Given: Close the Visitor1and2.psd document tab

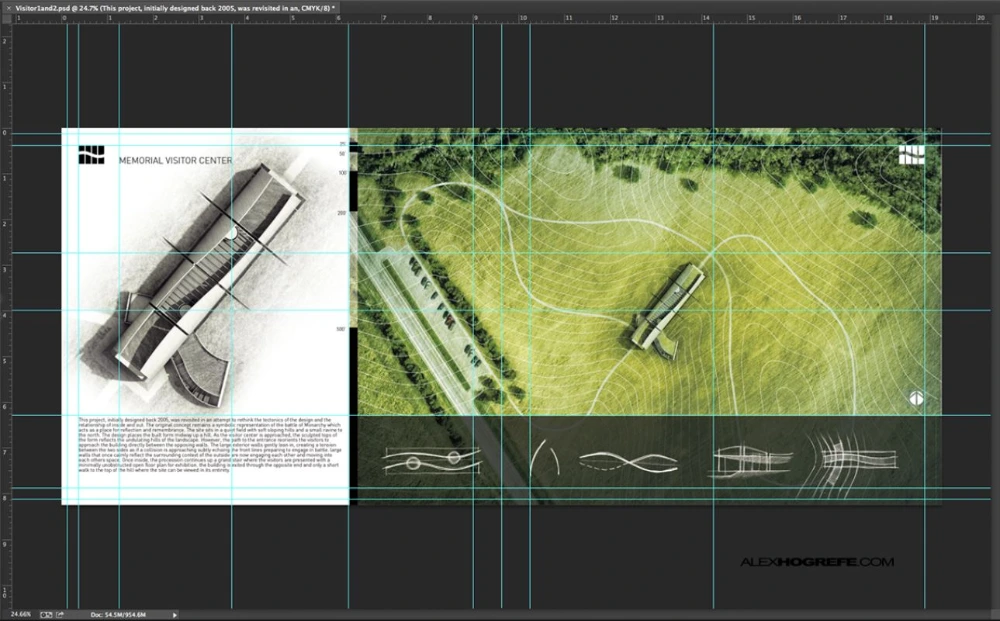Looking at the screenshot, I should (x=8, y=8).
